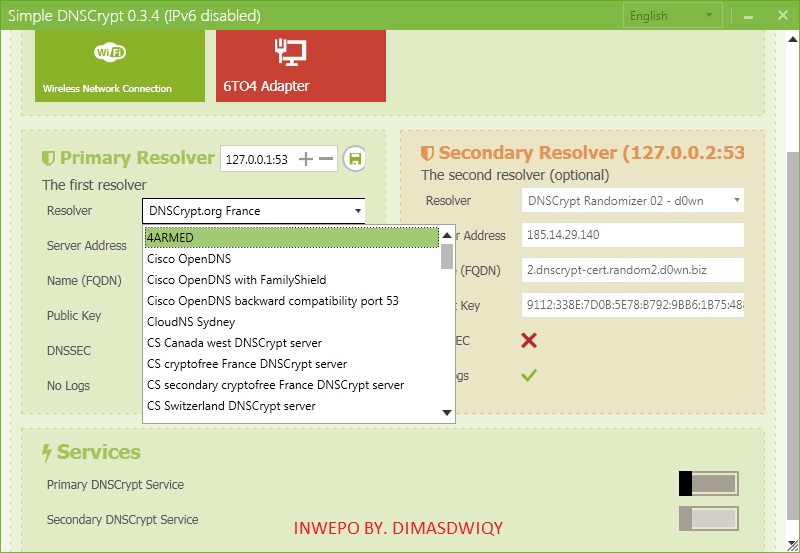Select the 6TO4 Adapter network tile
Screen dimensions: 800x553
(x=301, y=66)
